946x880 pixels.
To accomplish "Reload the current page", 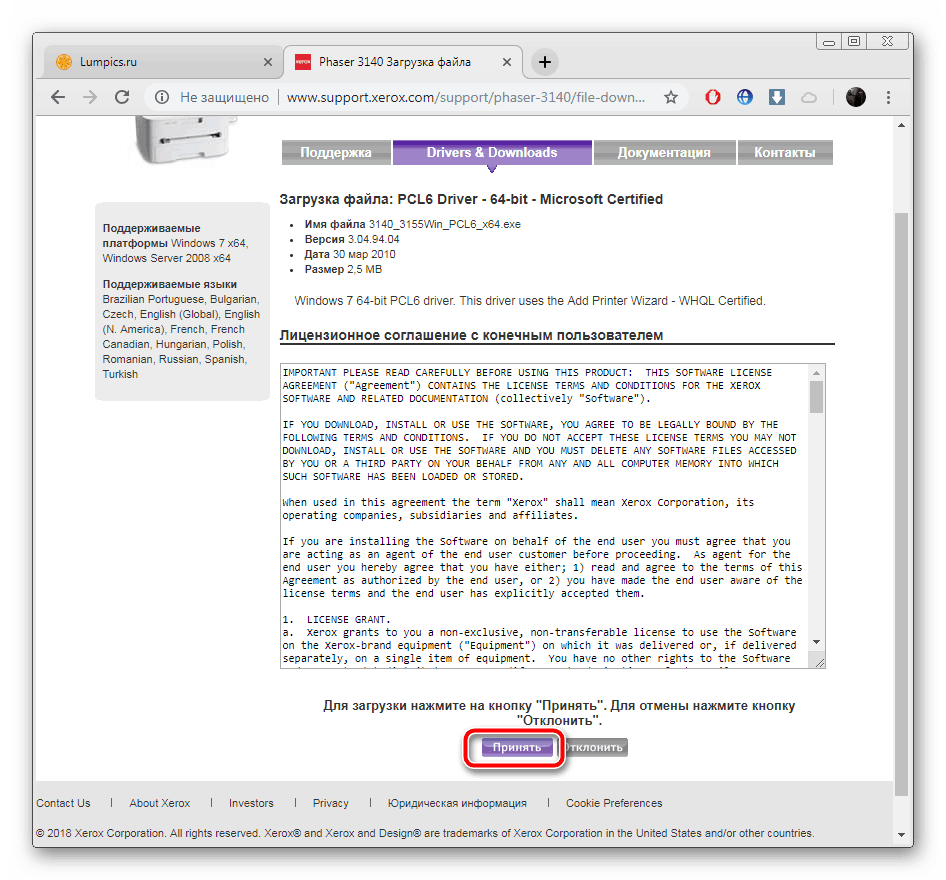I will [x=122, y=97].
